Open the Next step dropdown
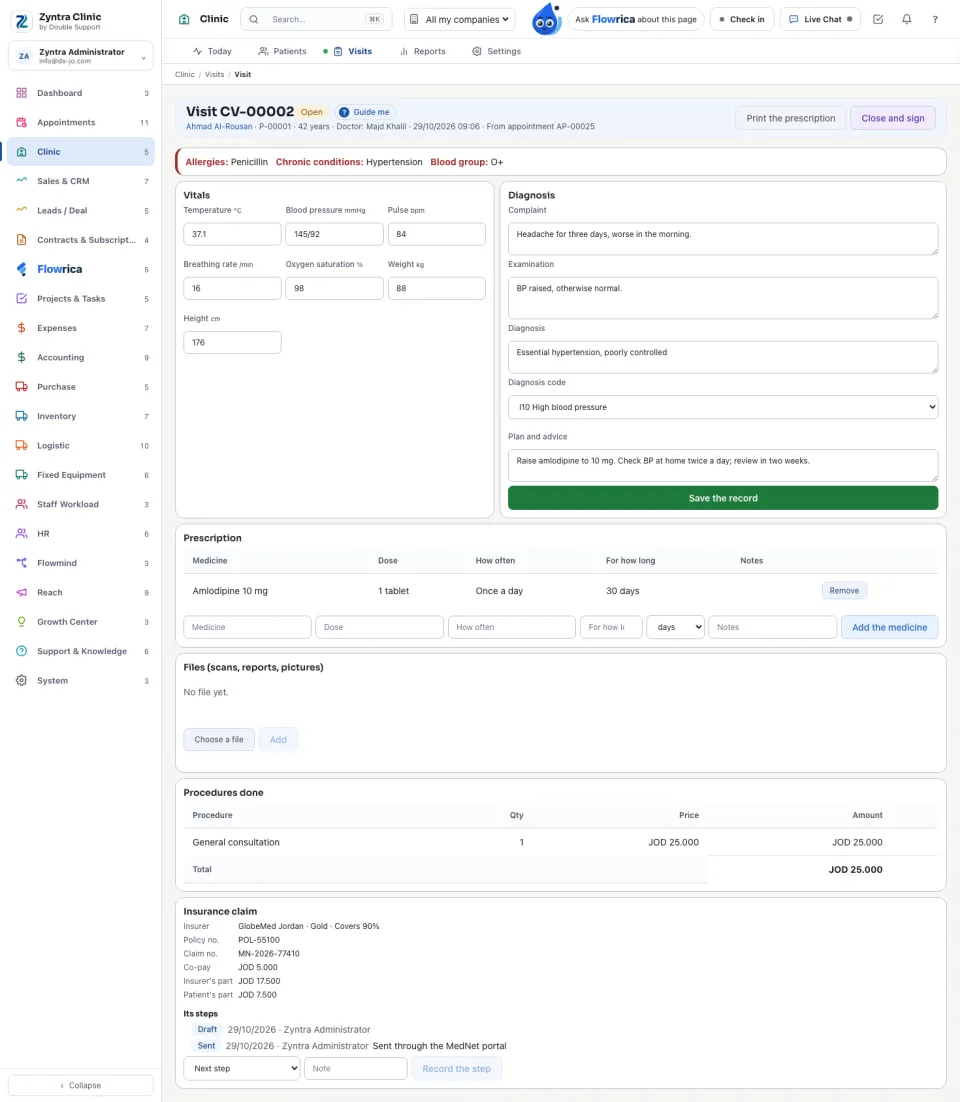The width and height of the screenshot is (960, 1102). [x=242, y=1068]
